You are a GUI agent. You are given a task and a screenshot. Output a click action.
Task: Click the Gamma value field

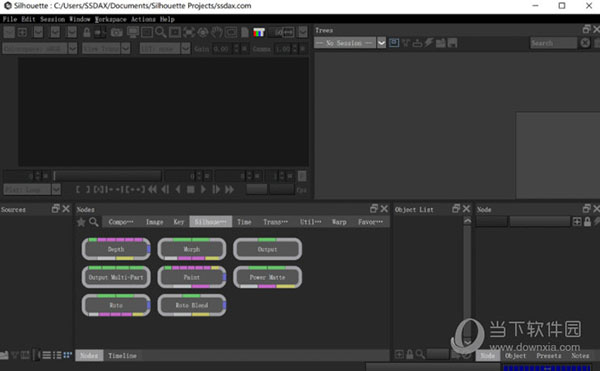pyautogui.click(x=282, y=49)
